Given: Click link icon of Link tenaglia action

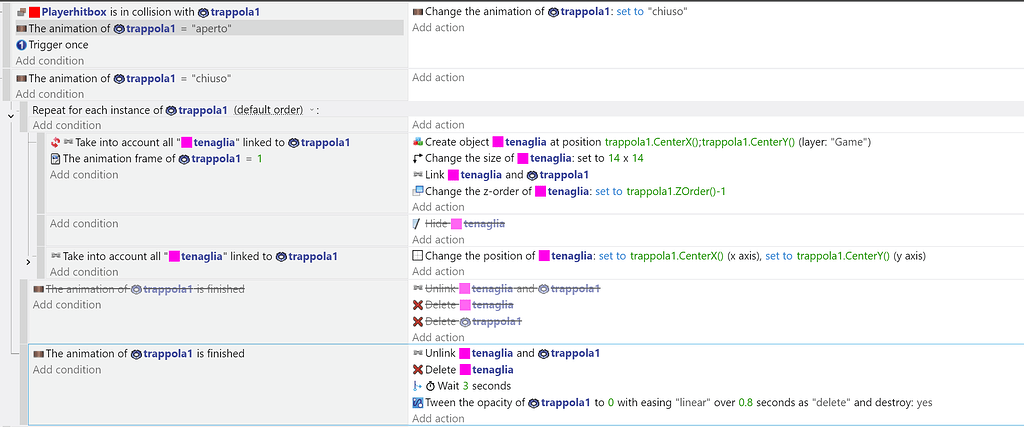Looking at the screenshot, I should [x=418, y=175].
